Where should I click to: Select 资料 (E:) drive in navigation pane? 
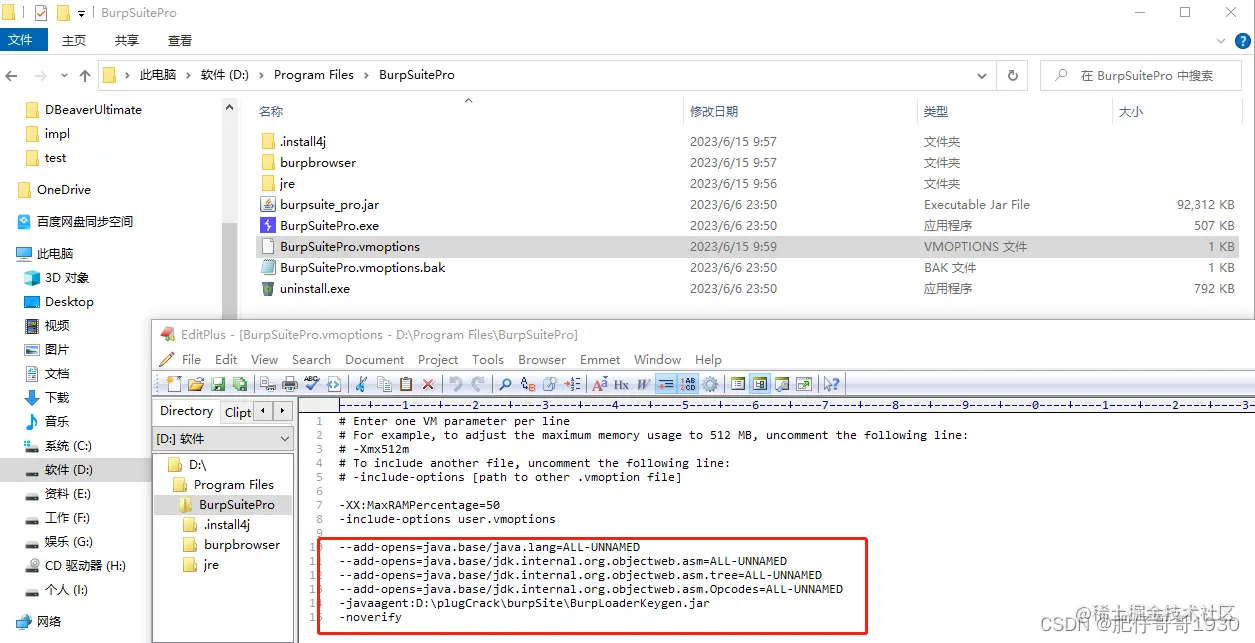click(67, 494)
